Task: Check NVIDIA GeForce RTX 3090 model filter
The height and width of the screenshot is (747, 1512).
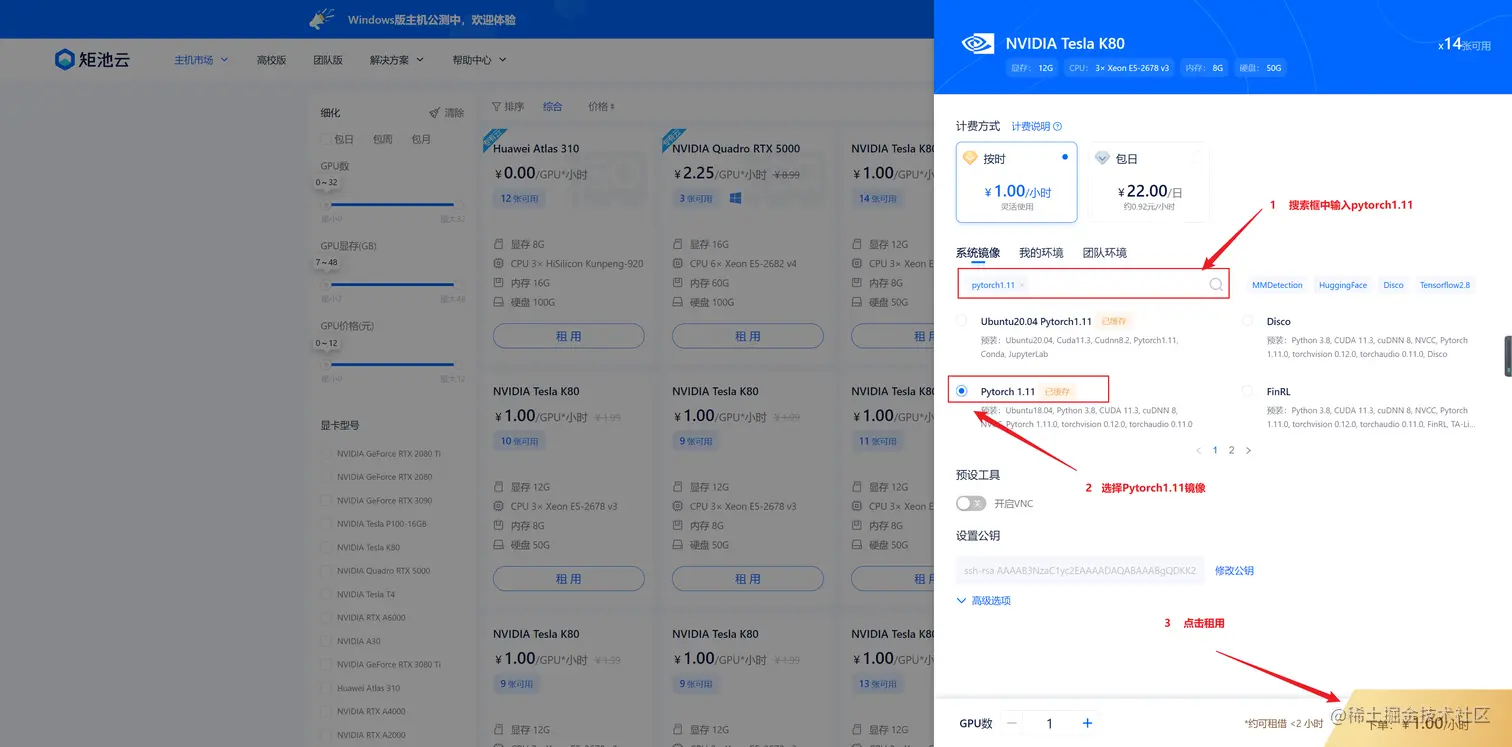Action: [325, 501]
